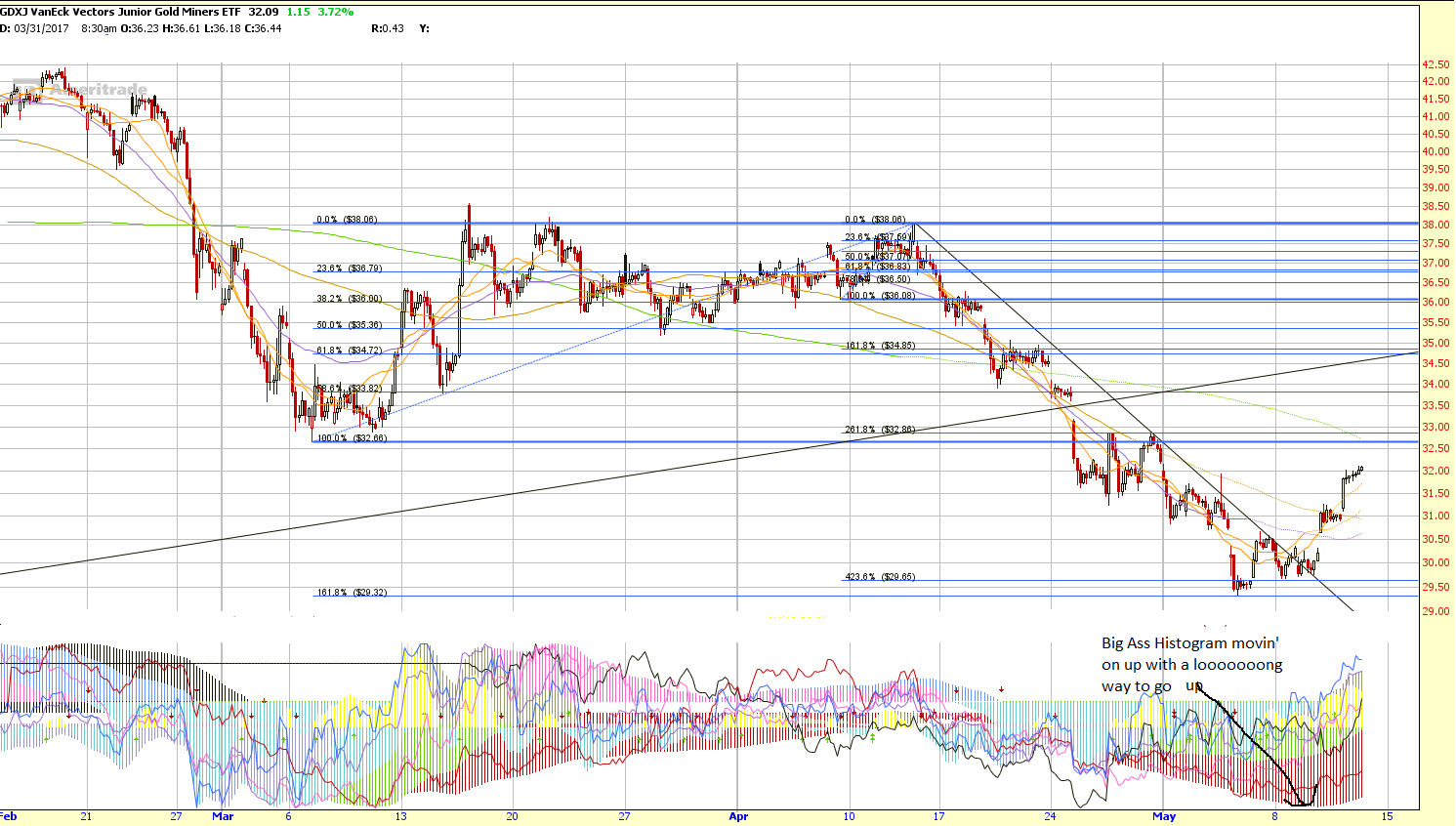Screen dimensions: 1456x826
Task: Click the Mar label on the date axis
Action: [x=223, y=815]
